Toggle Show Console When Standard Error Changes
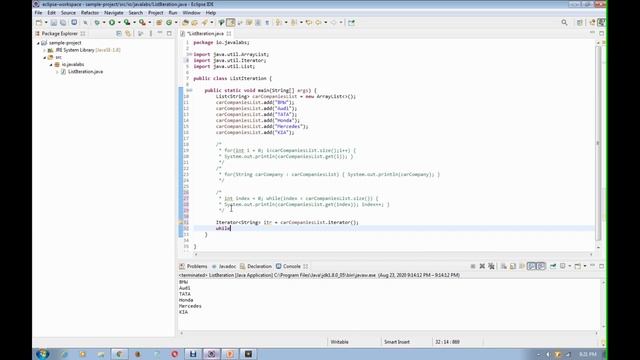The image size is (640, 360). (541, 266)
